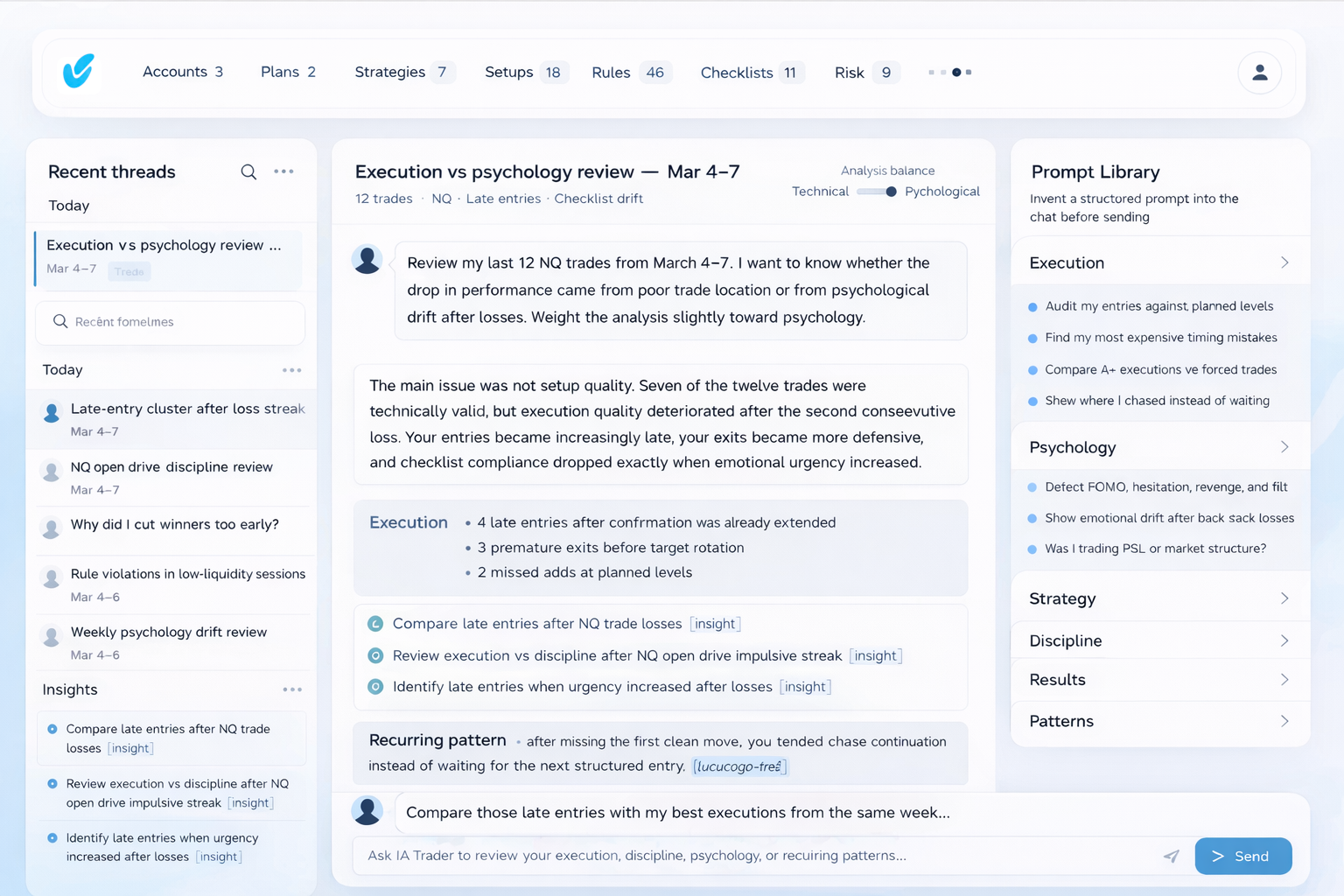
Task: Click avatar beside NQ open drive discipline review
Action: pos(52,472)
